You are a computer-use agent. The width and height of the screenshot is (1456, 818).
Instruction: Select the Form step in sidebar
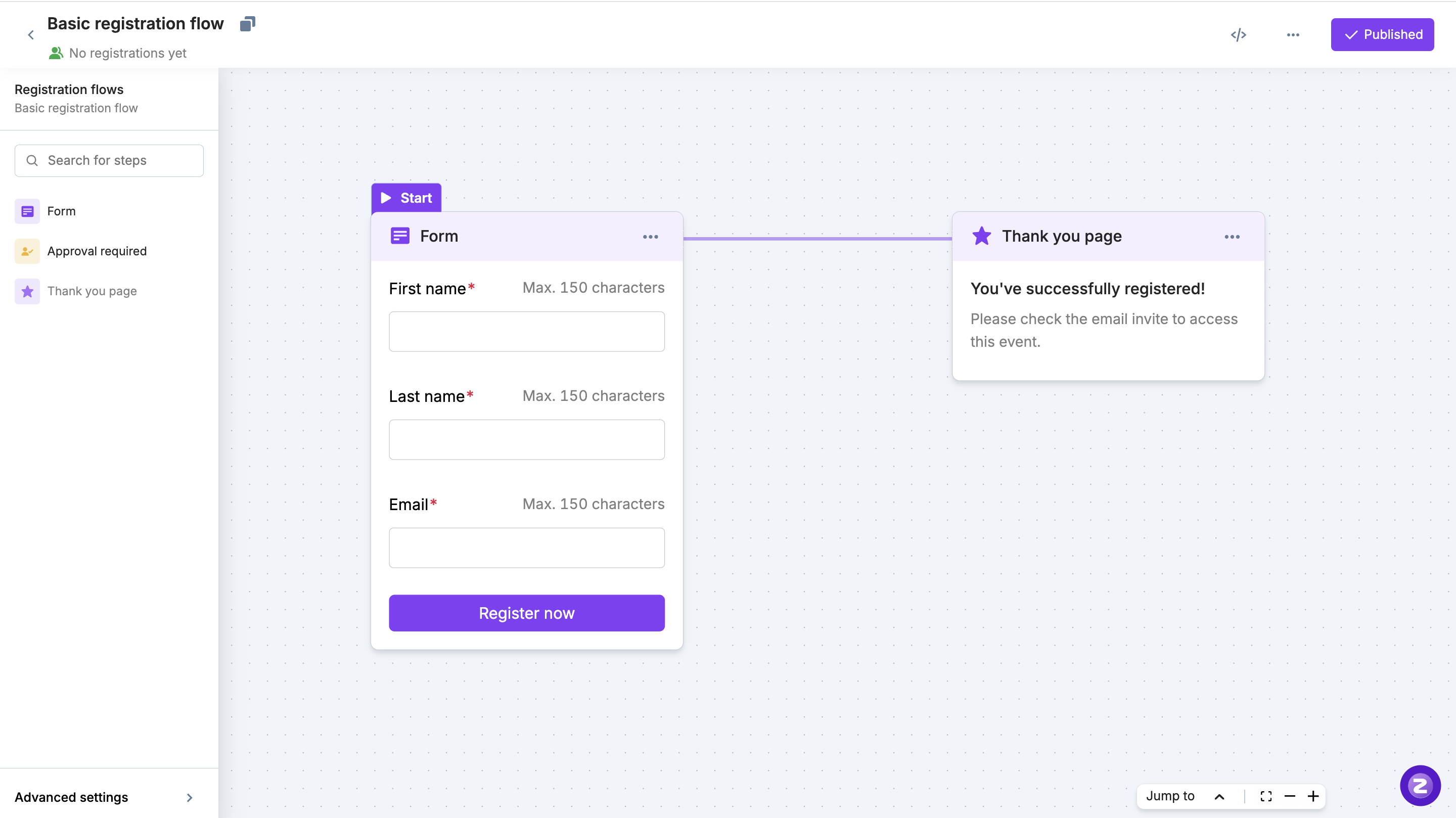point(61,211)
